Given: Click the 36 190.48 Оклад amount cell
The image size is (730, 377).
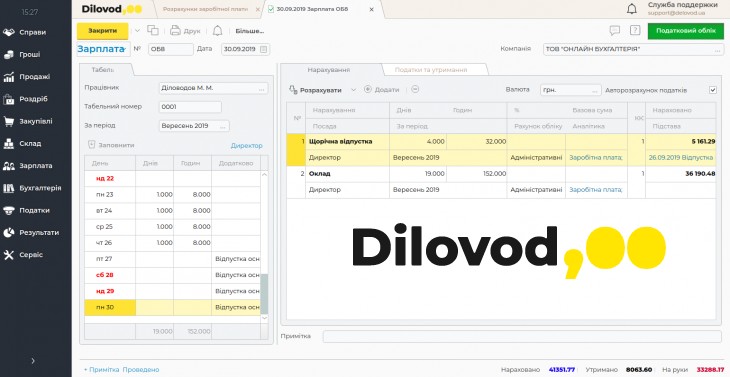Looking at the screenshot, I should [x=681, y=174].
